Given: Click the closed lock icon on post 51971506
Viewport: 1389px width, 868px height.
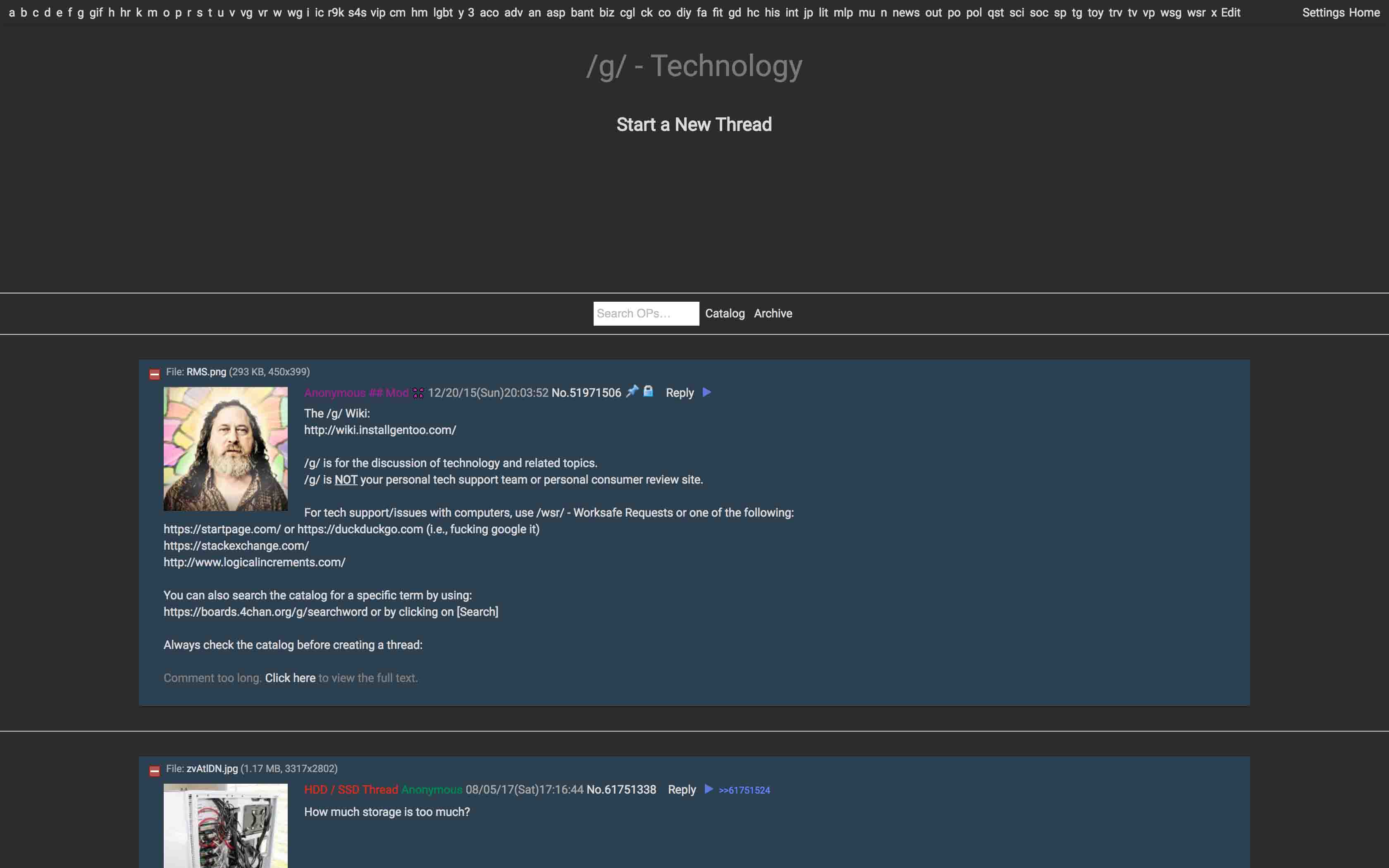Looking at the screenshot, I should (x=648, y=391).
